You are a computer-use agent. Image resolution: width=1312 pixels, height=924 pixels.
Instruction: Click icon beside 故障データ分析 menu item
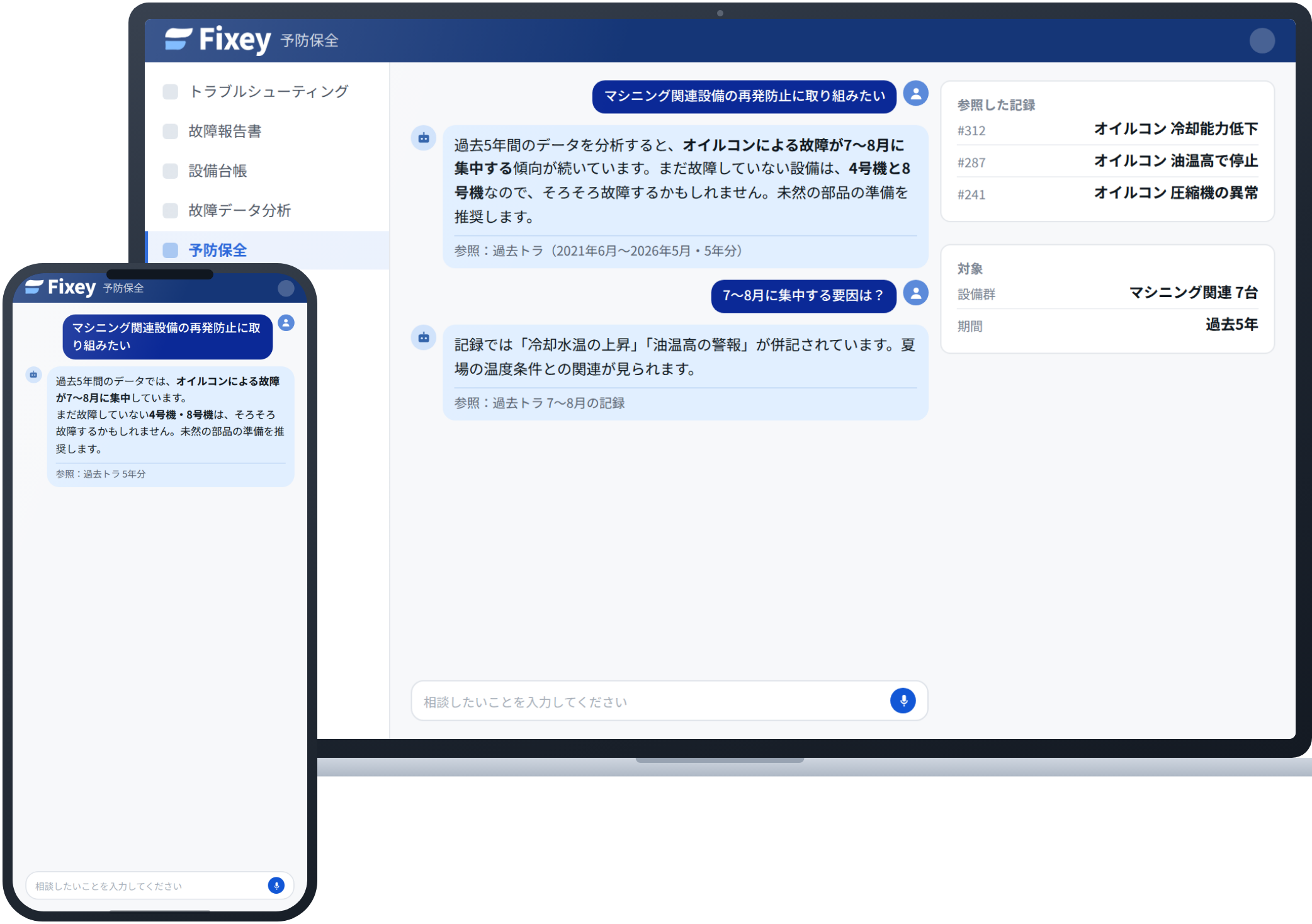170,211
